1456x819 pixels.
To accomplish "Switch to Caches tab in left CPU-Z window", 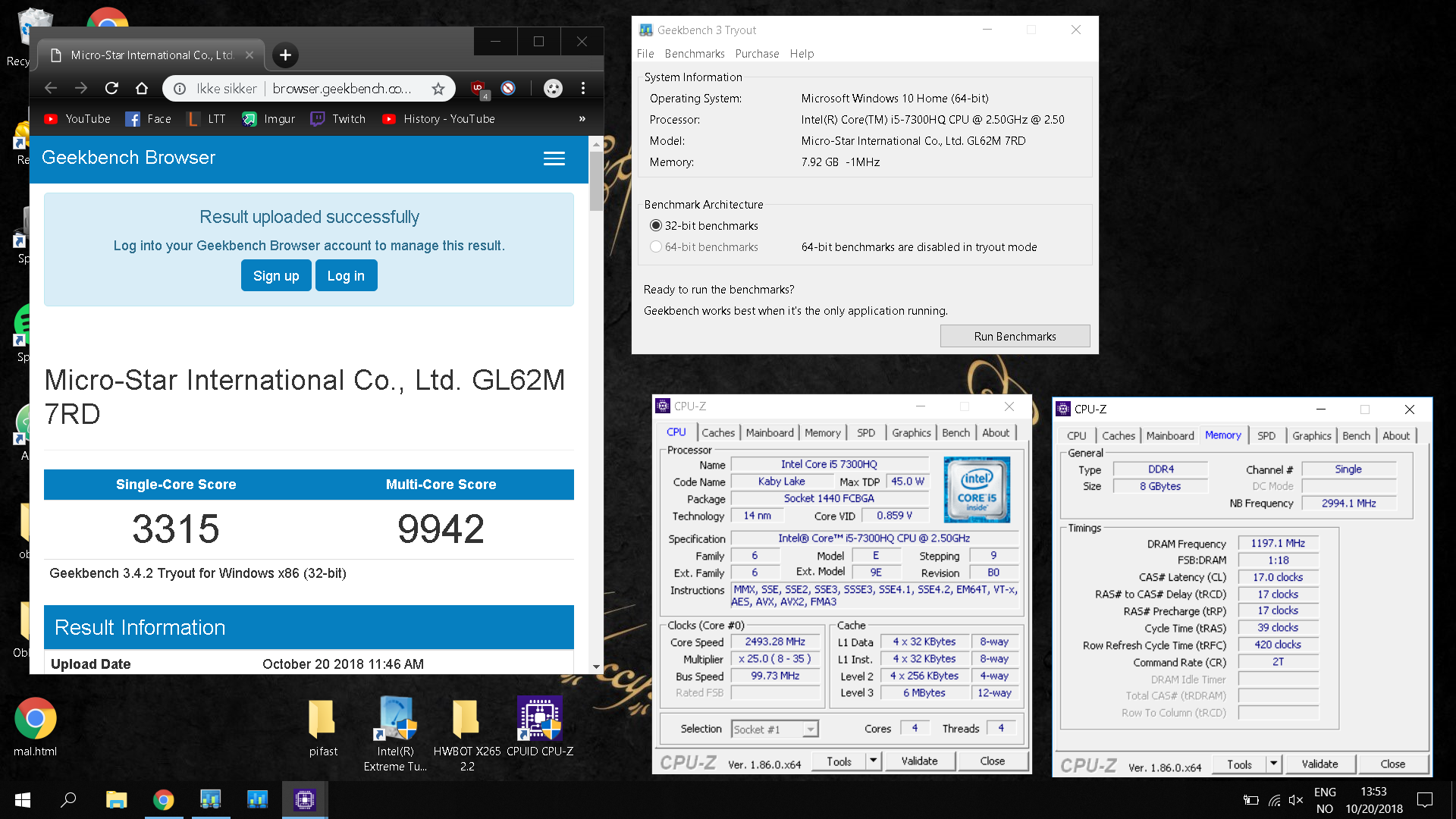I will [718, 433].
